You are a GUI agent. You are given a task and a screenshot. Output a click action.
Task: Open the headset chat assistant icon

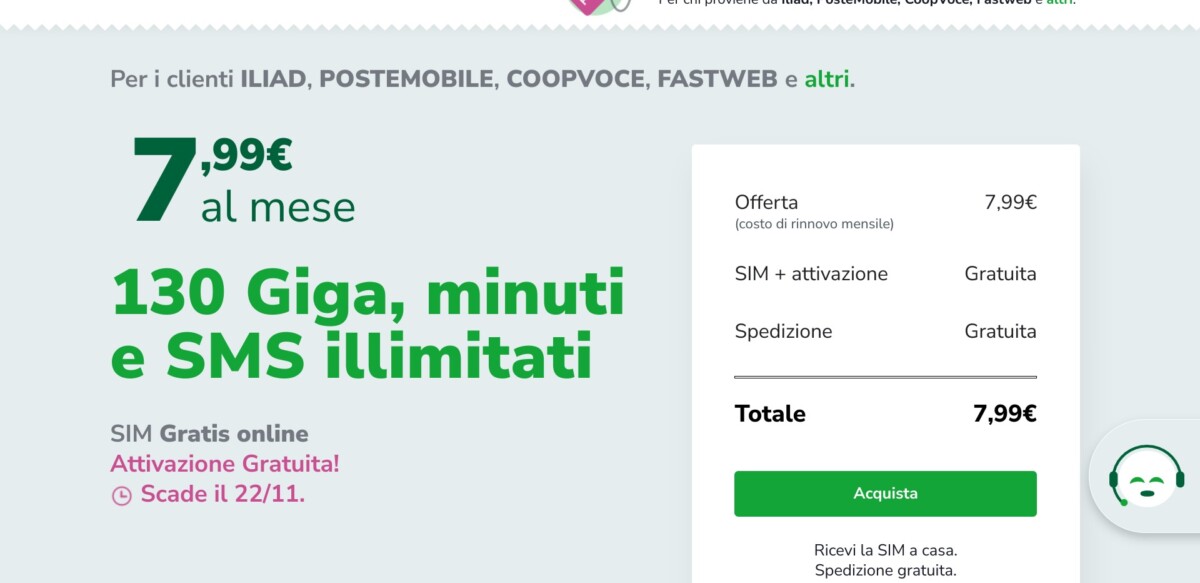coord(1147,476)
